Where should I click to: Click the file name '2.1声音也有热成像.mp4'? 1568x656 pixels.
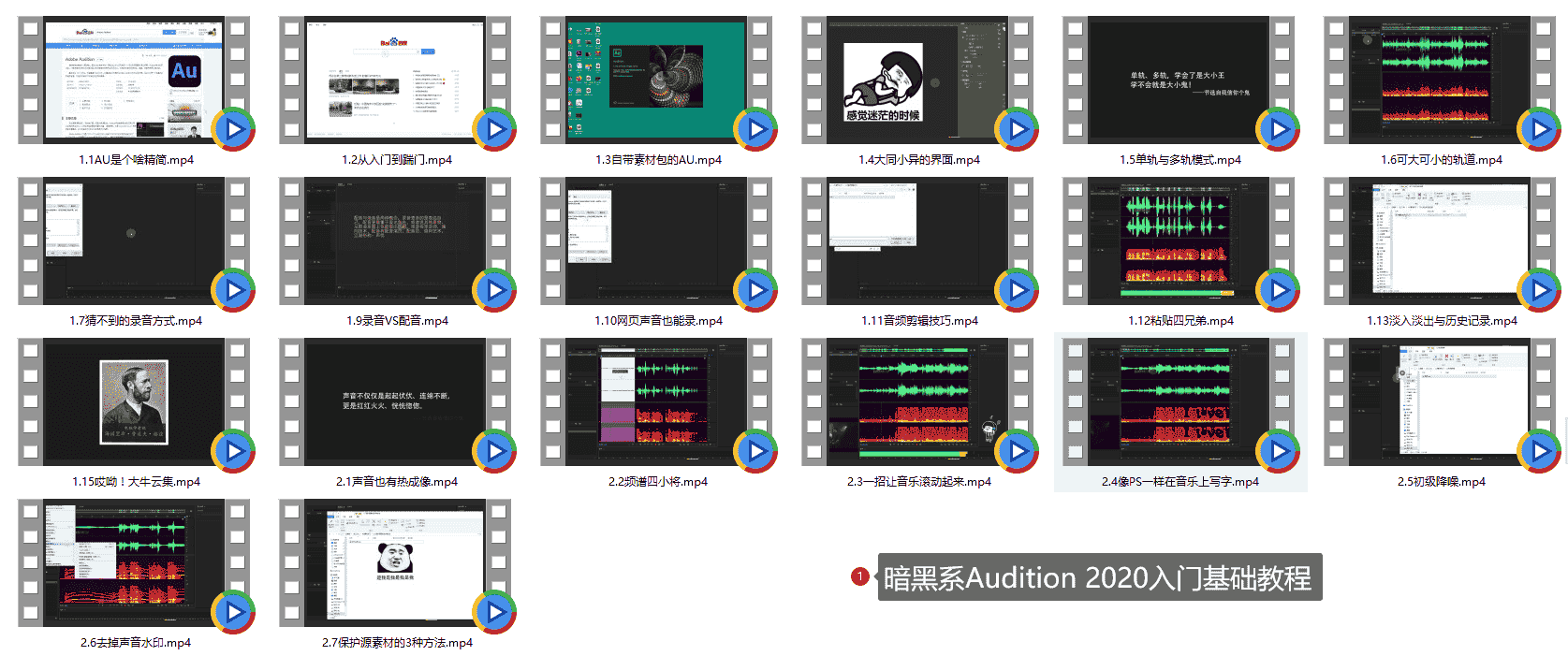(x=397, y=482)
